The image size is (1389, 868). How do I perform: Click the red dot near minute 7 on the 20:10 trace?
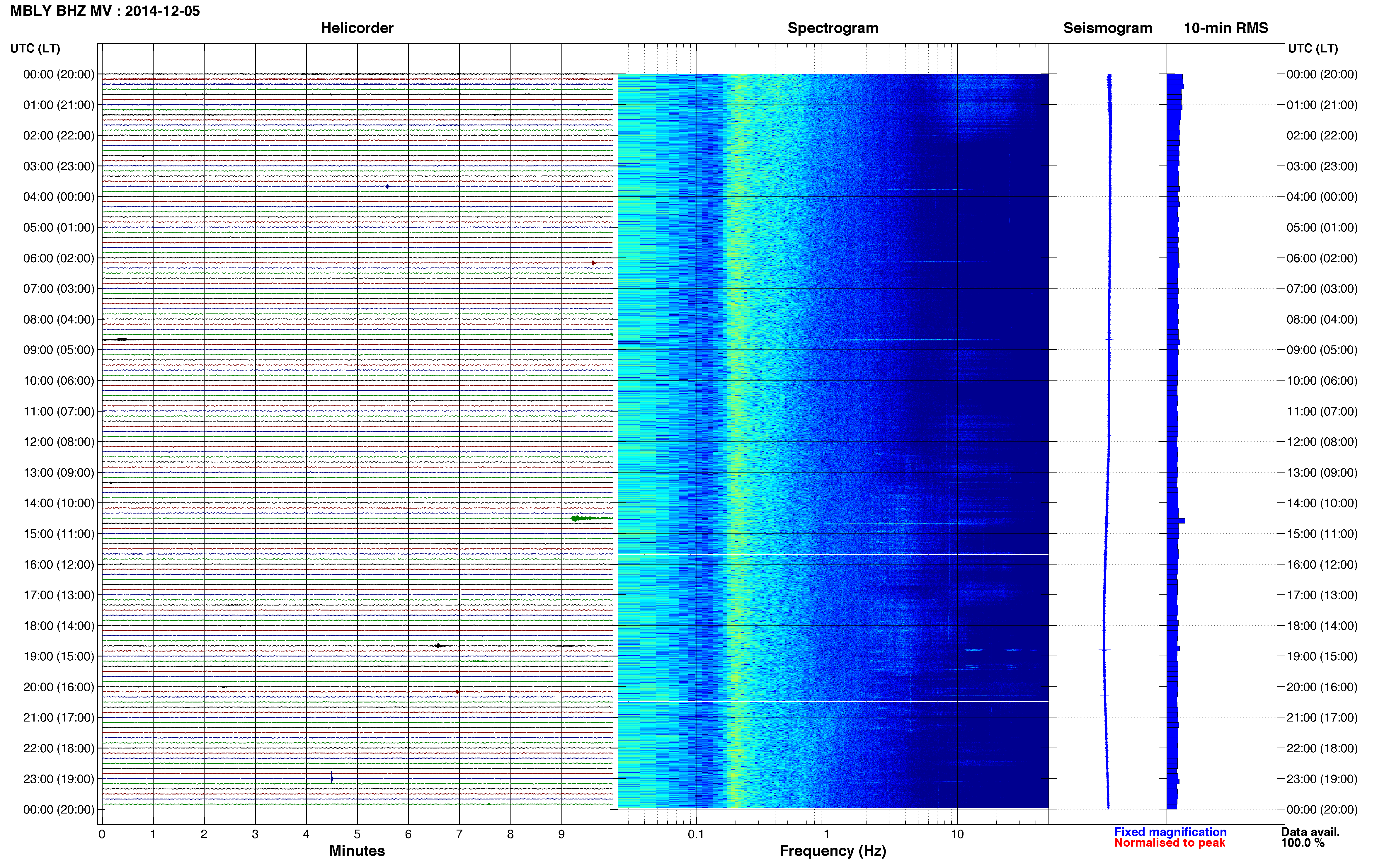pyautogui.click(x=457, y=692)
